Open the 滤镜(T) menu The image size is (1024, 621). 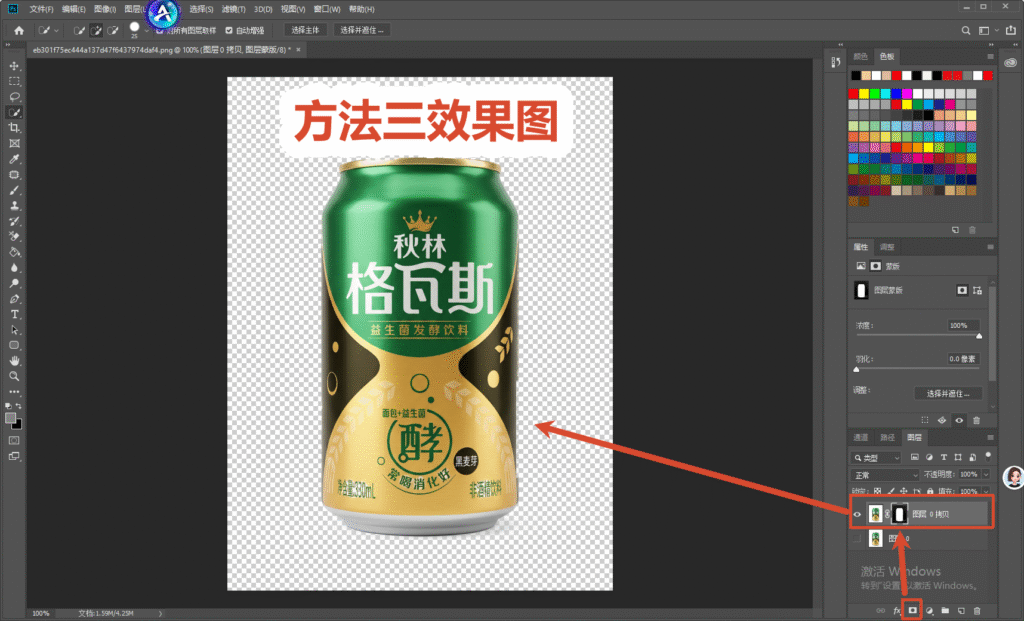[233, 9]
